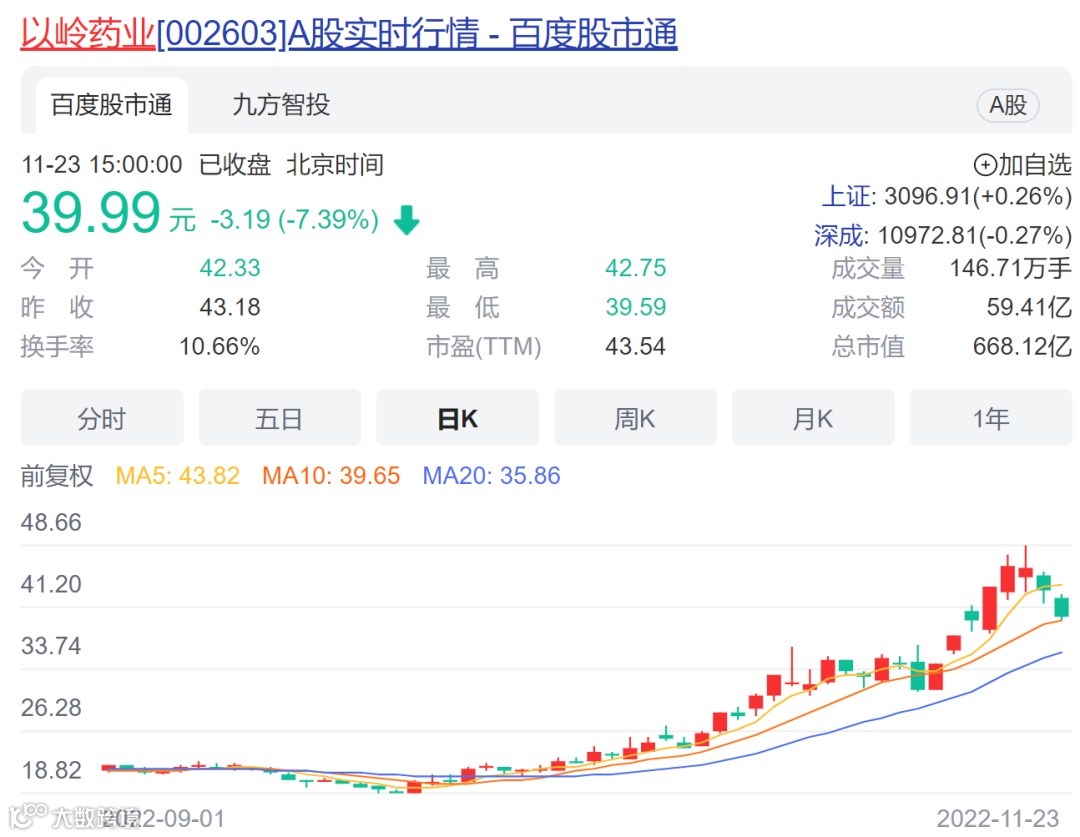Click the 换手率 value 10.66%
The width and height of the screenshot is (1080, 837).
coord(220,347)
